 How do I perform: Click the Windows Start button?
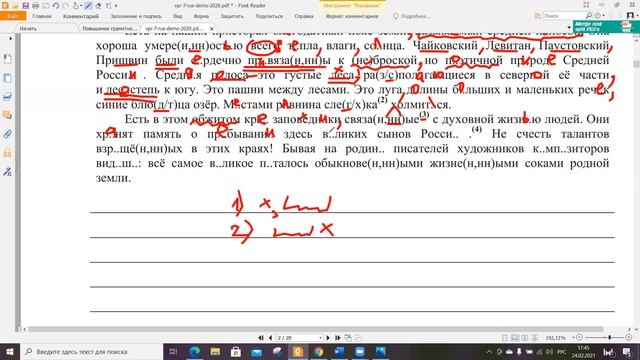click(x=10, y=351)
